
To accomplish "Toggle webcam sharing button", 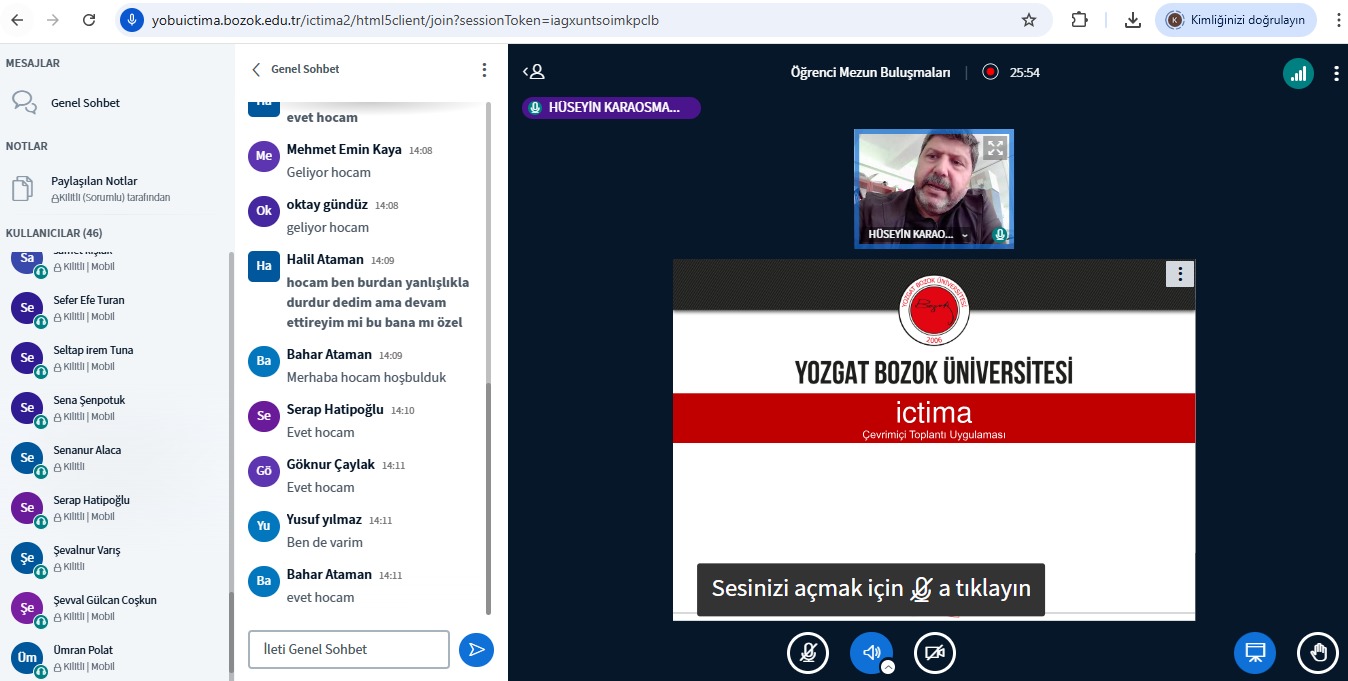I will pyautogui.click(x=935, y=653).
